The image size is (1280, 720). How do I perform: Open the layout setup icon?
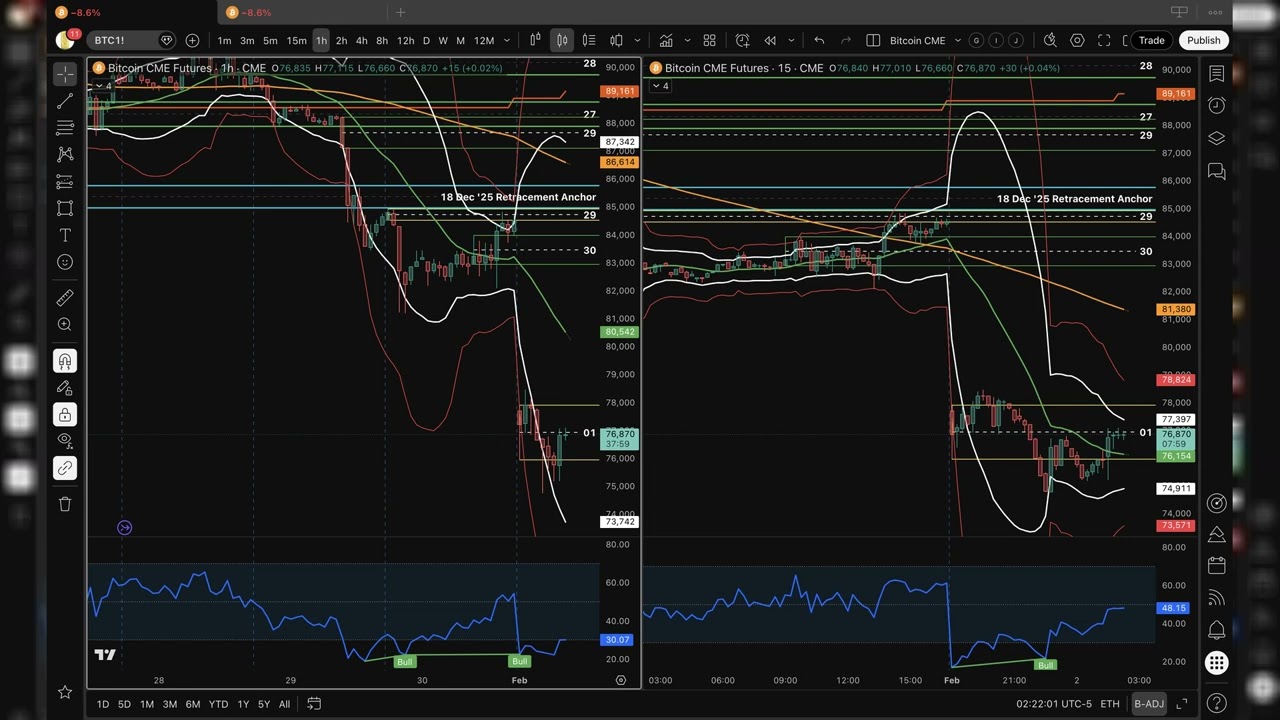[873, 40]
